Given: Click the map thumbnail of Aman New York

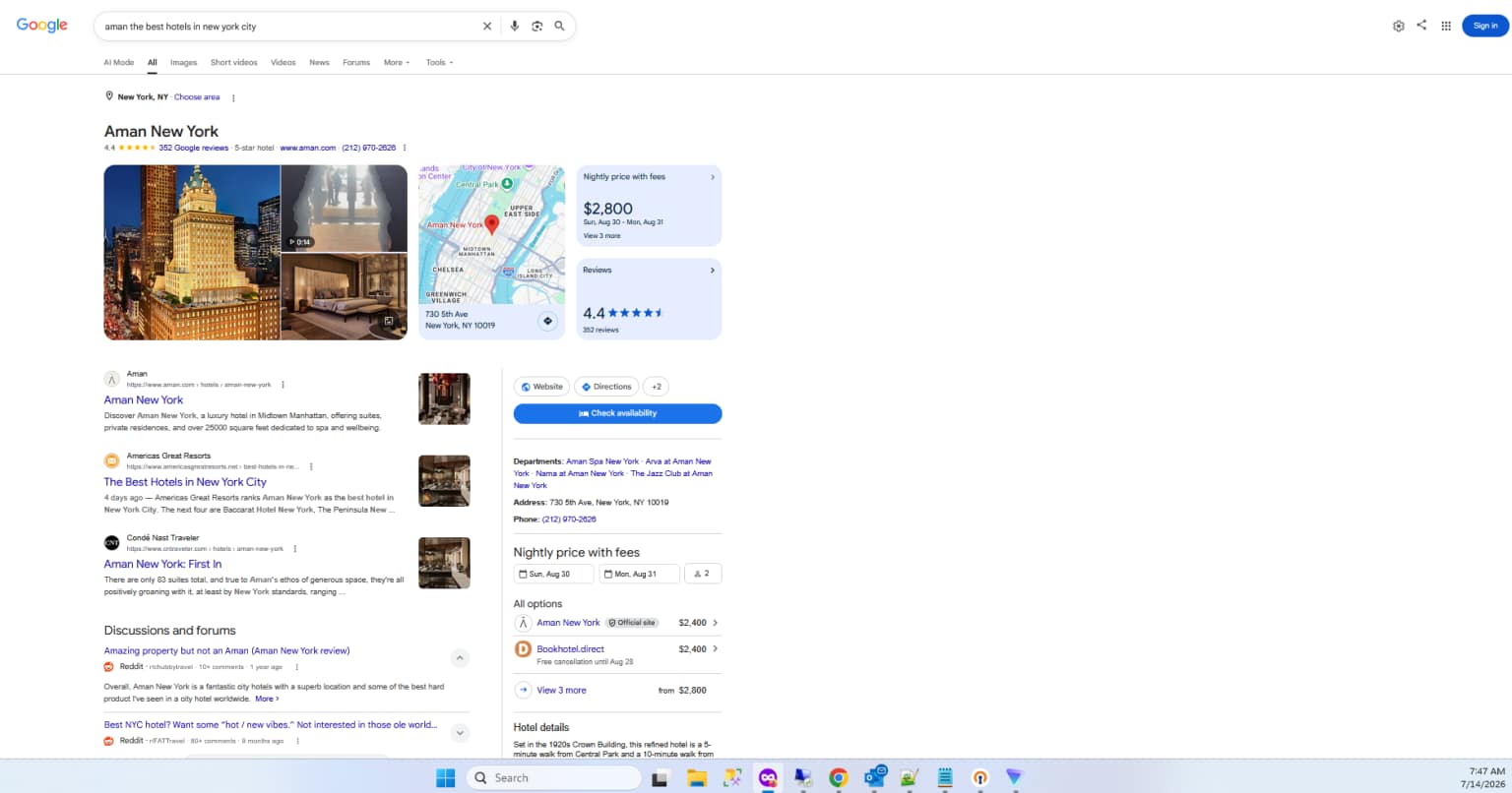Looking at the screenshot, I should tap(492, 234).
